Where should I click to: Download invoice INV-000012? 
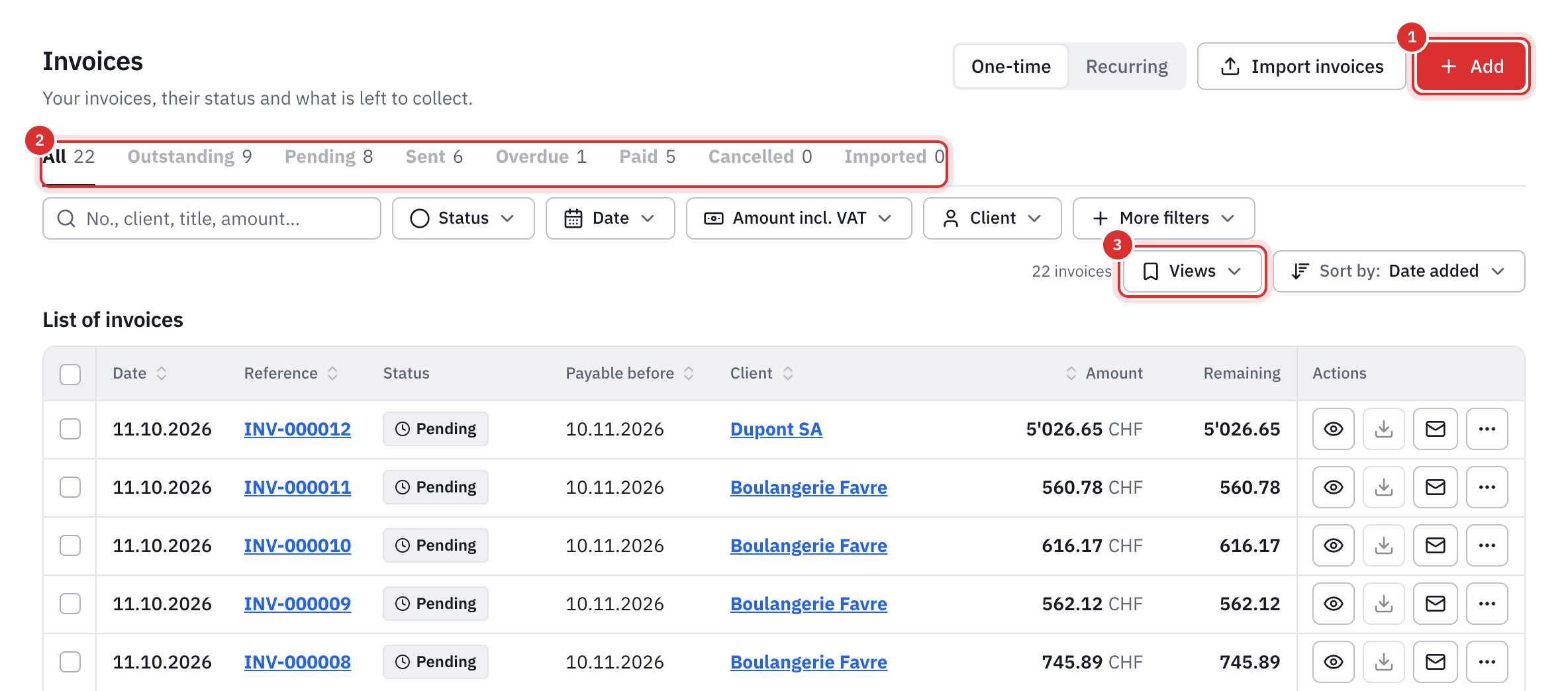pyautogui.click(x=1383, y=429)
